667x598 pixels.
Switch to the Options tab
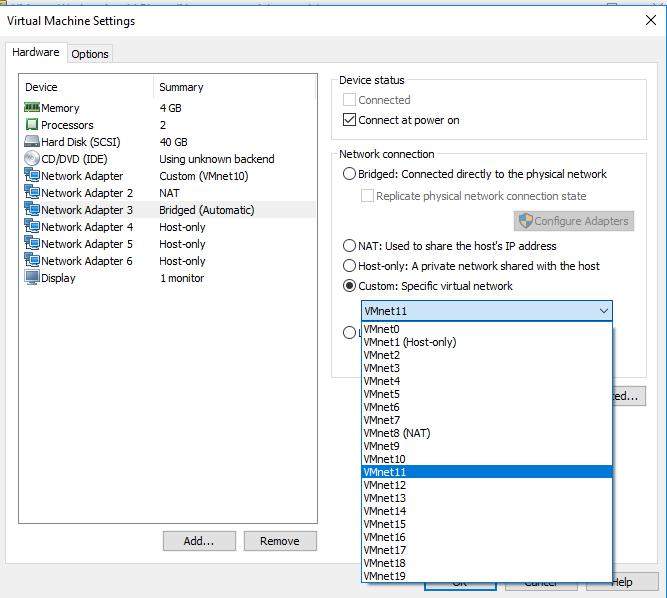pos(90,54)
